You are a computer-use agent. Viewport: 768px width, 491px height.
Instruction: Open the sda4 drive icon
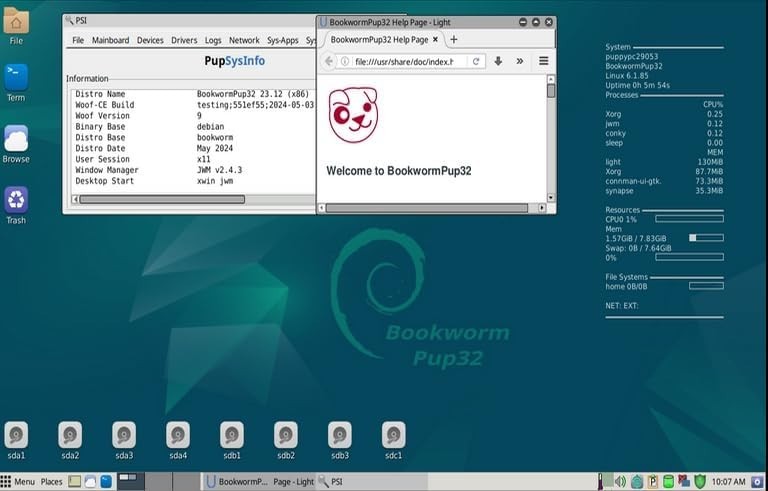tap(178, 435)
